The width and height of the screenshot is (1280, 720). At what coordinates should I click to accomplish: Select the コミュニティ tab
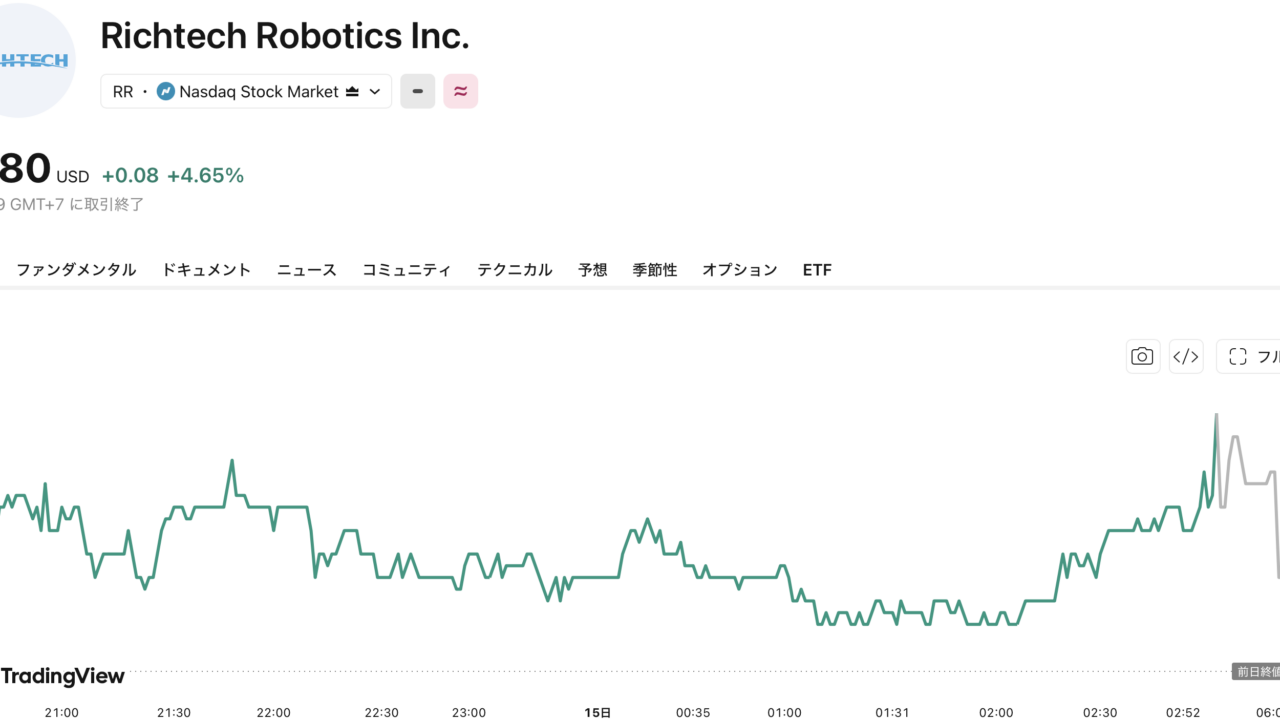click(407, 270)
